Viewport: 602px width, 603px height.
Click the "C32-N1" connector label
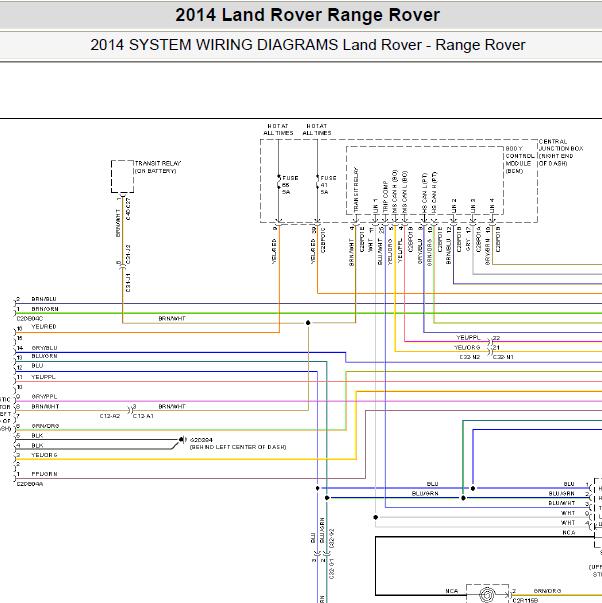[503, 357]
